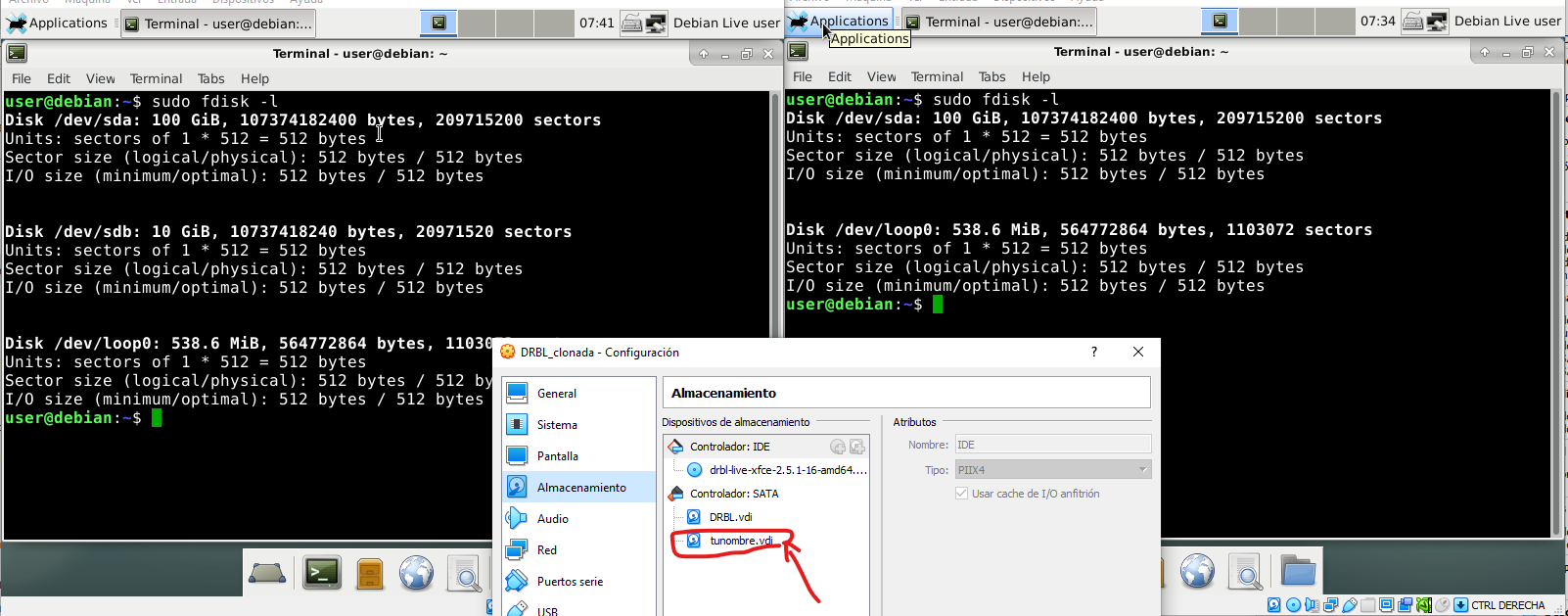Select Pantalla in the settings sidebar
The height and width of the screenshot is (616, 1568).
(x=578, y=456)
